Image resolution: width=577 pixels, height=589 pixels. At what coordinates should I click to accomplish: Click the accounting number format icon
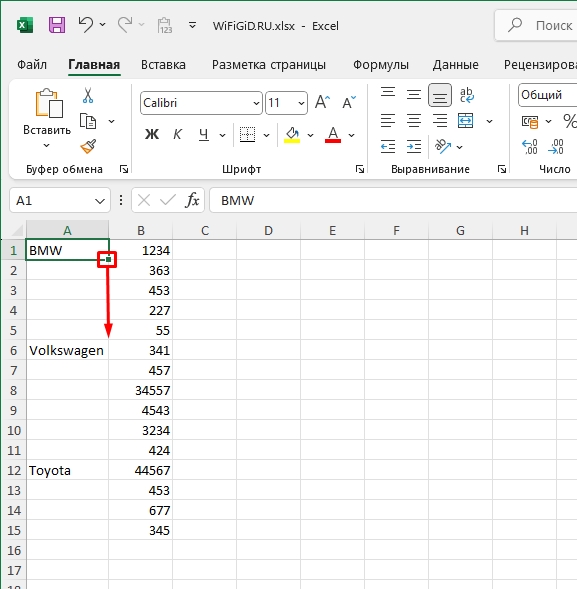(530, 121)
